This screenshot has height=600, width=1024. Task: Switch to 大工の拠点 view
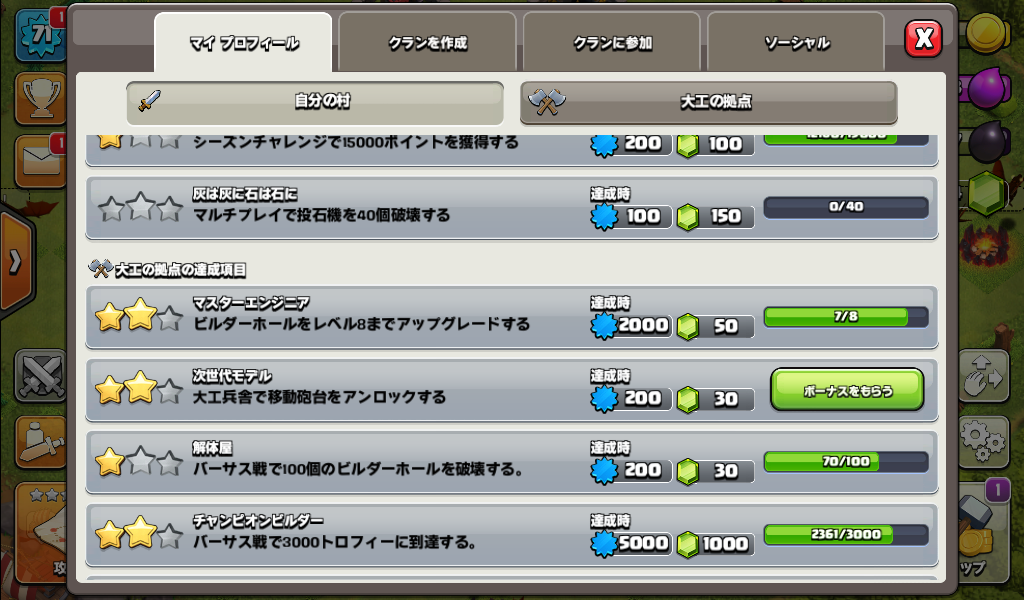709,102
